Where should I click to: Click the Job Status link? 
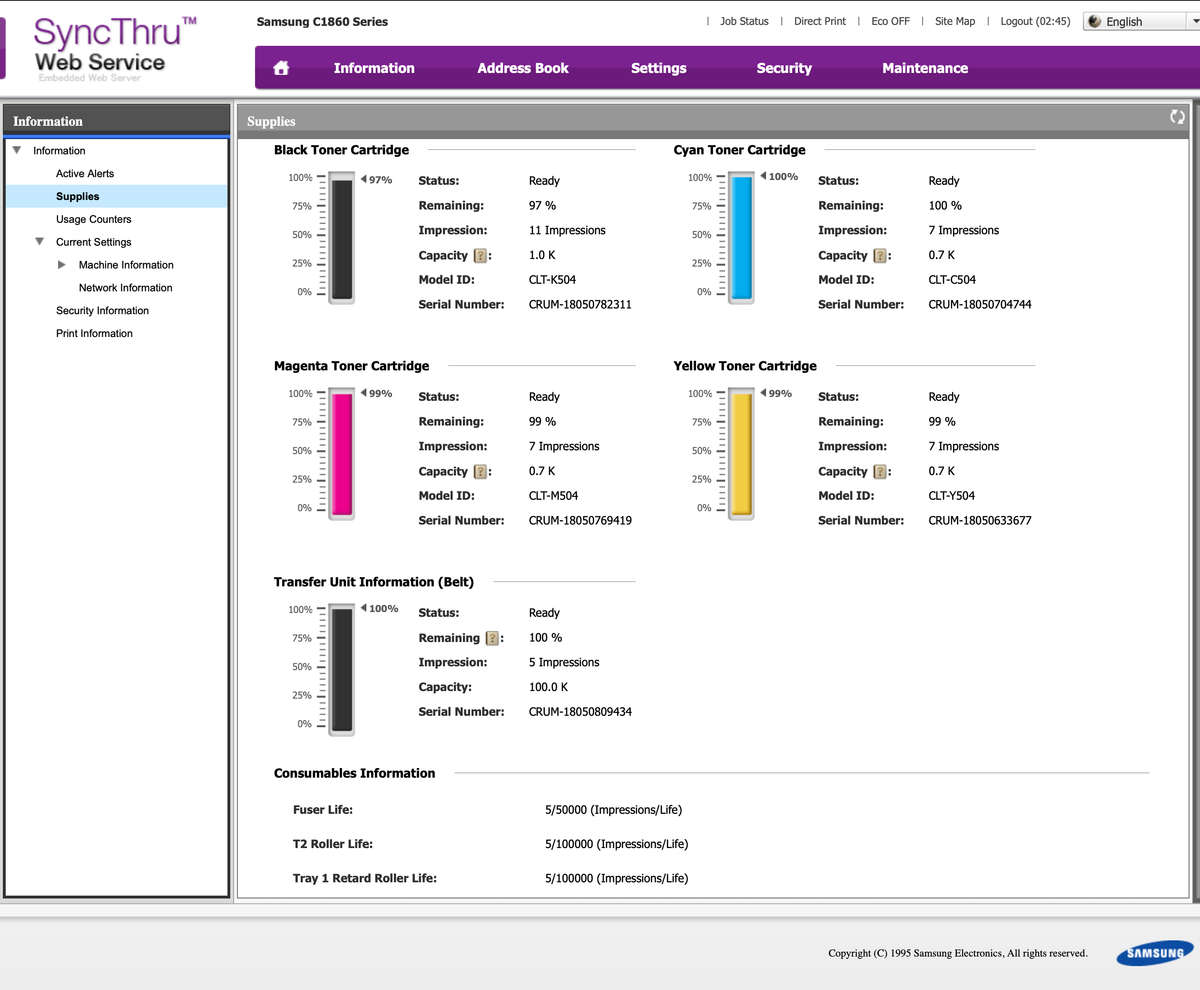pos(744,21)
